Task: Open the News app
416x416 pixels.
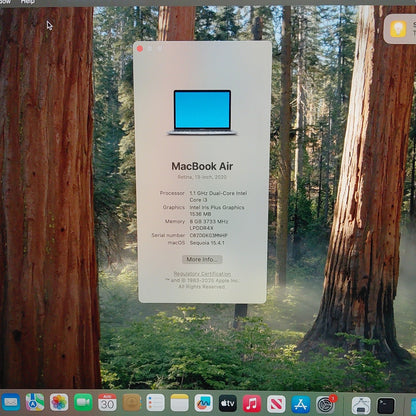Action: tap(276, 404)
